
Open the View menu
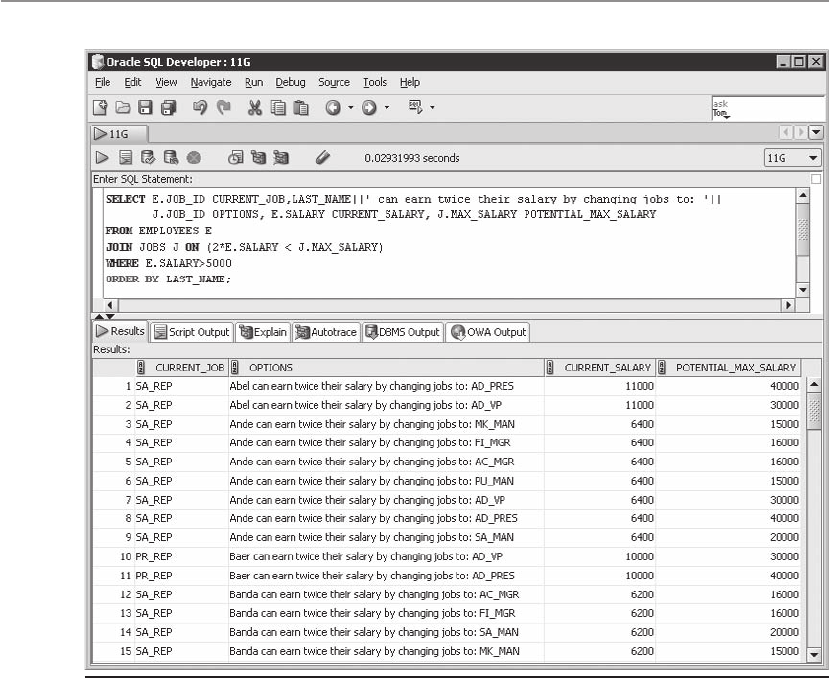click(166, 83)
